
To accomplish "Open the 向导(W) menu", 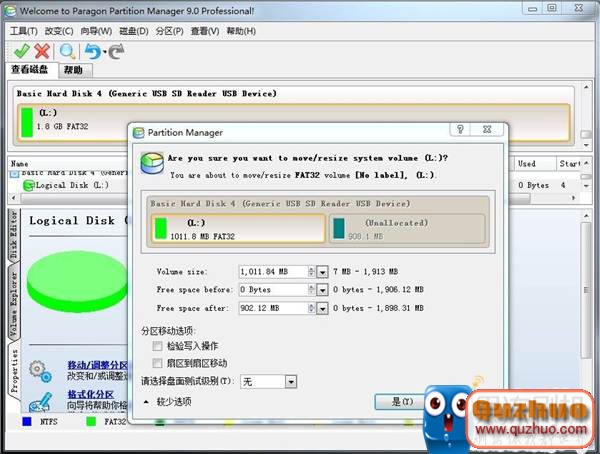I will point(96,31).
